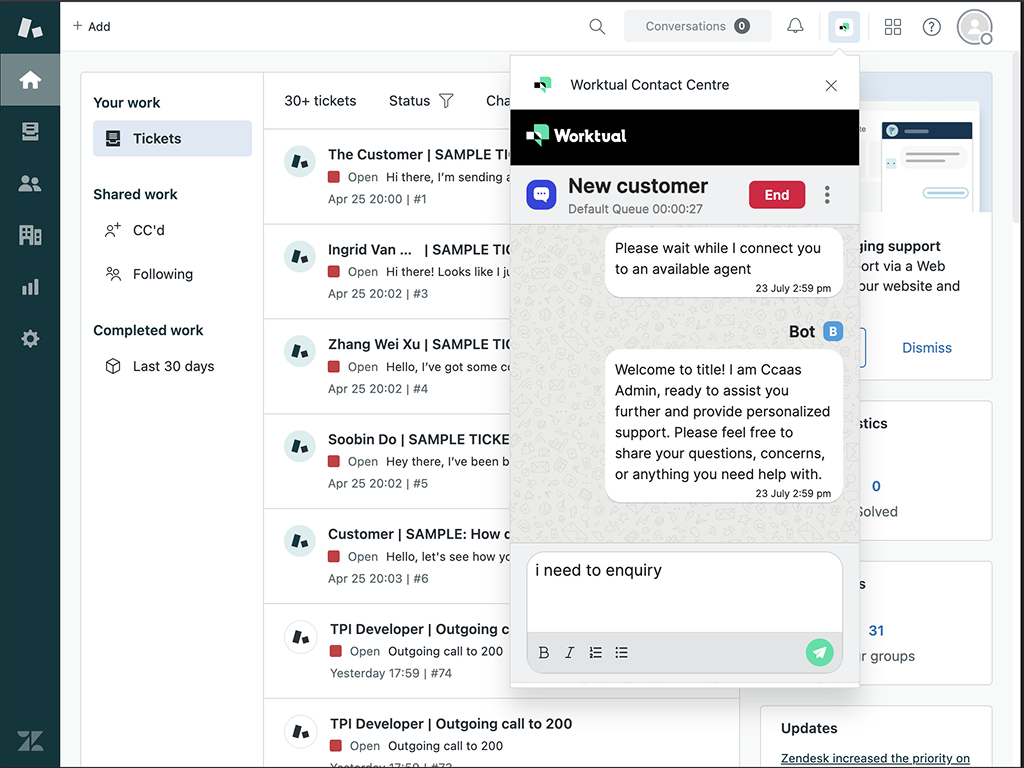Select Tickets under Your work
Viewport: 1024px width, 768px height.
[172, 137]
